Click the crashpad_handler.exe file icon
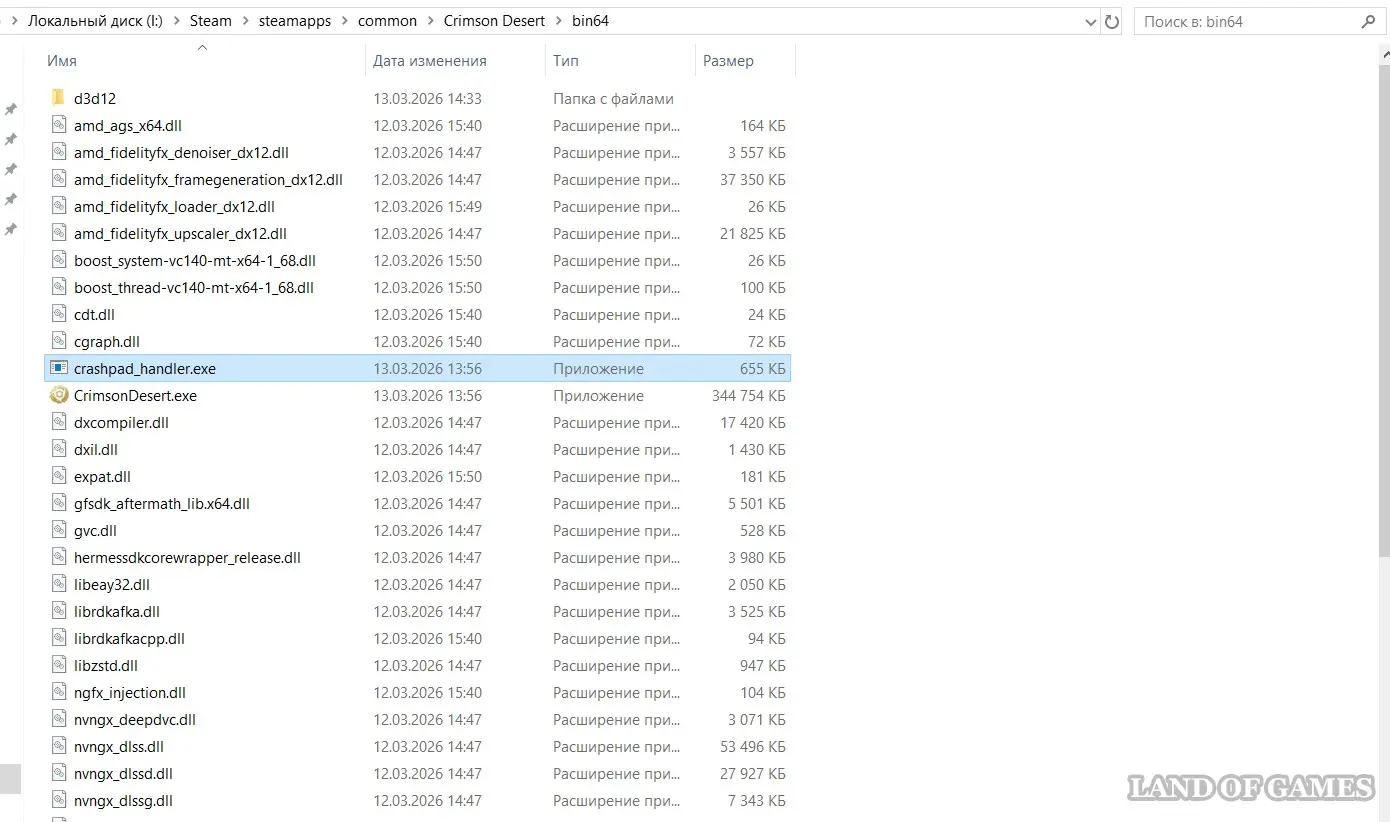The width and height of the screenshot is (1390, 822). click(59, 368)
